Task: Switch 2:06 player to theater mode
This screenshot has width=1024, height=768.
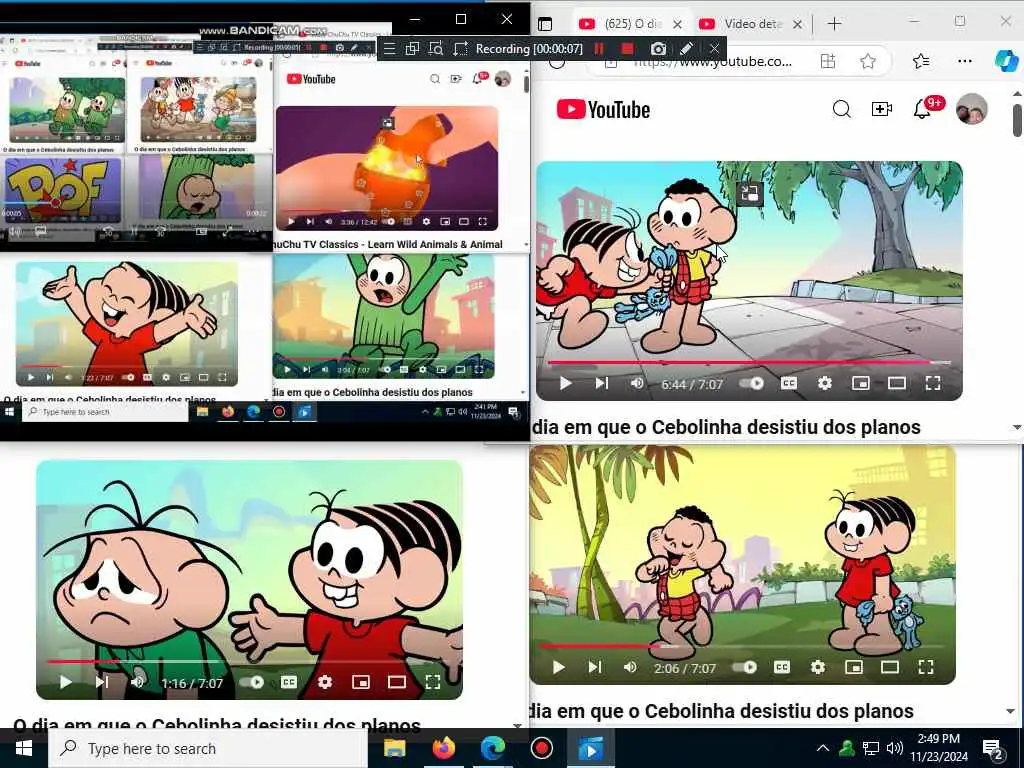Action: point(889,667)
